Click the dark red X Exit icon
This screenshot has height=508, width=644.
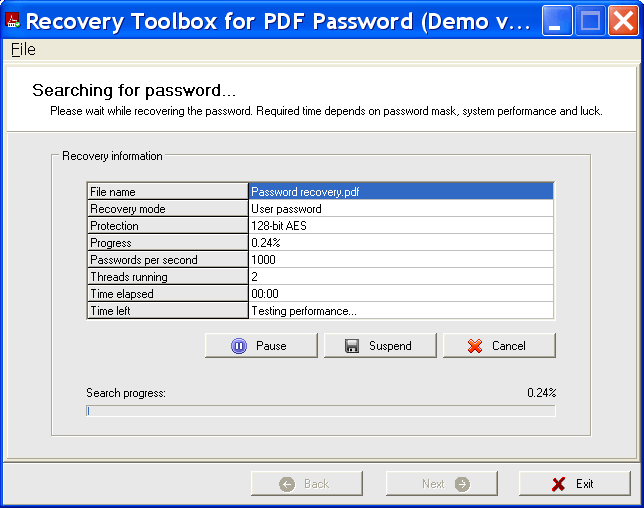(x=558, y=484)
